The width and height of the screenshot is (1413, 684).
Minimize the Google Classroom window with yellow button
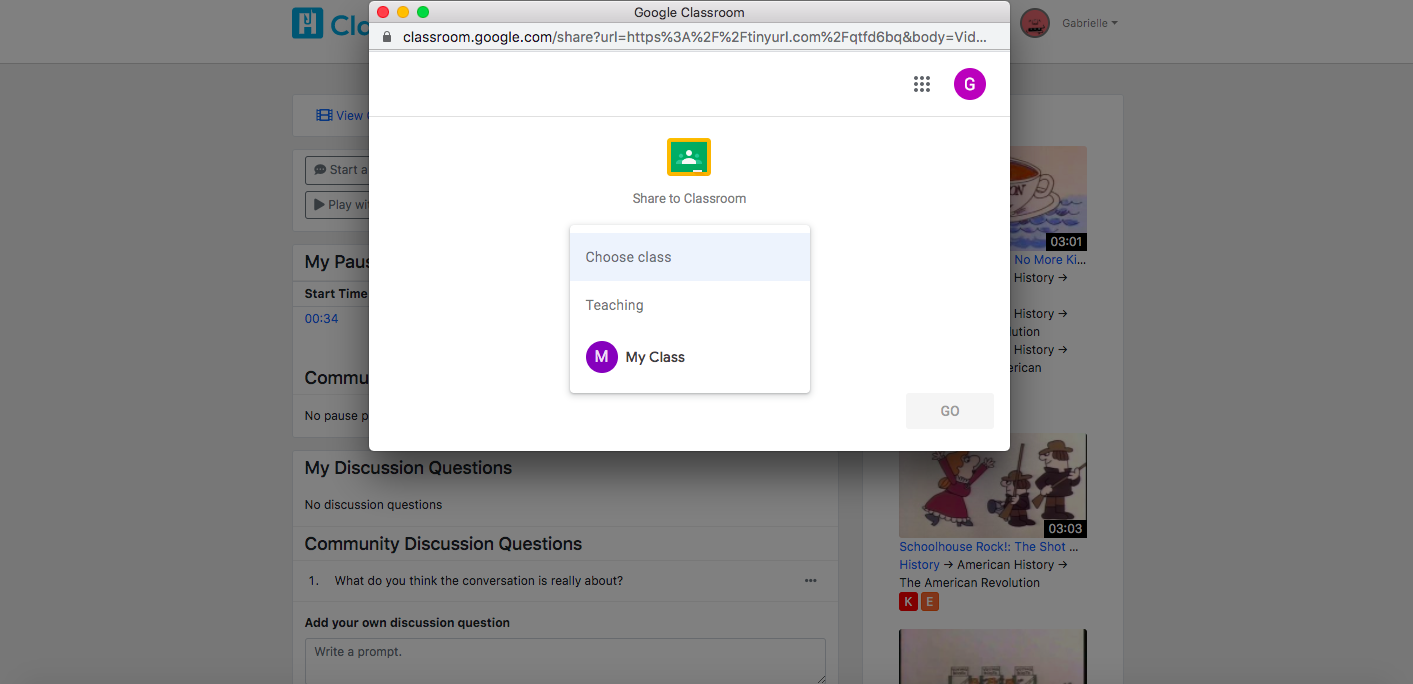pyautogui.click(x=403, y=12)
